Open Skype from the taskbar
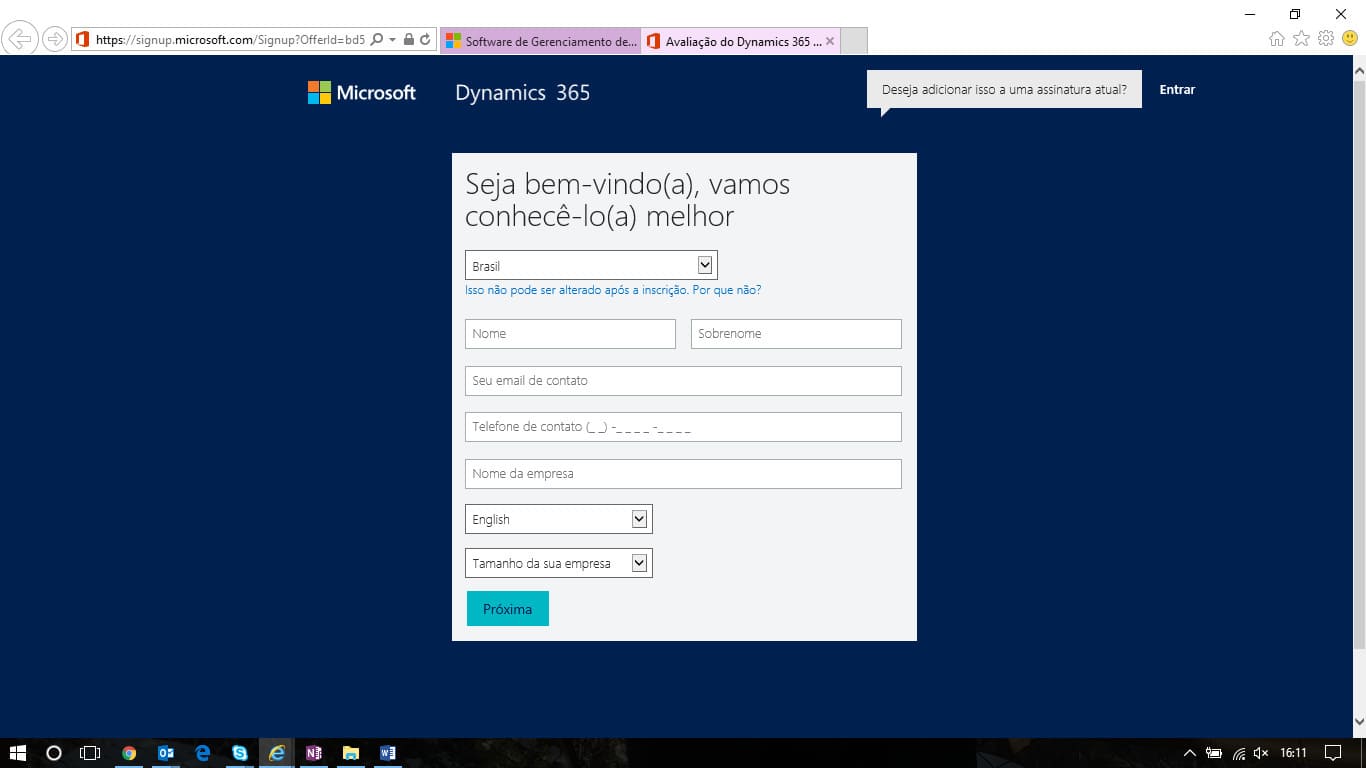The image size is (1366, 768). [x=240, y=753]
